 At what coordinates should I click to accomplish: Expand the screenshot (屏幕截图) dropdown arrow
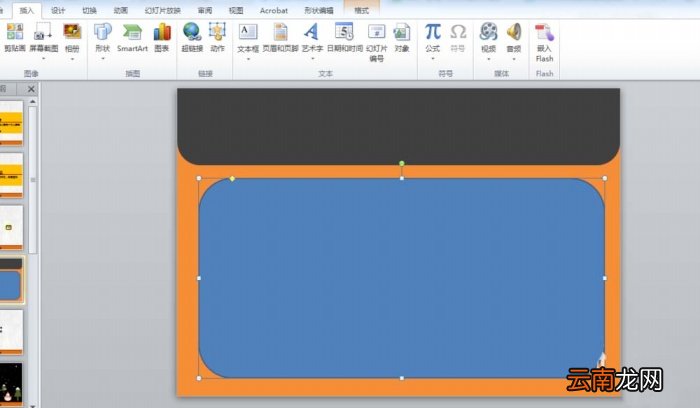click(x=43, y=58)
